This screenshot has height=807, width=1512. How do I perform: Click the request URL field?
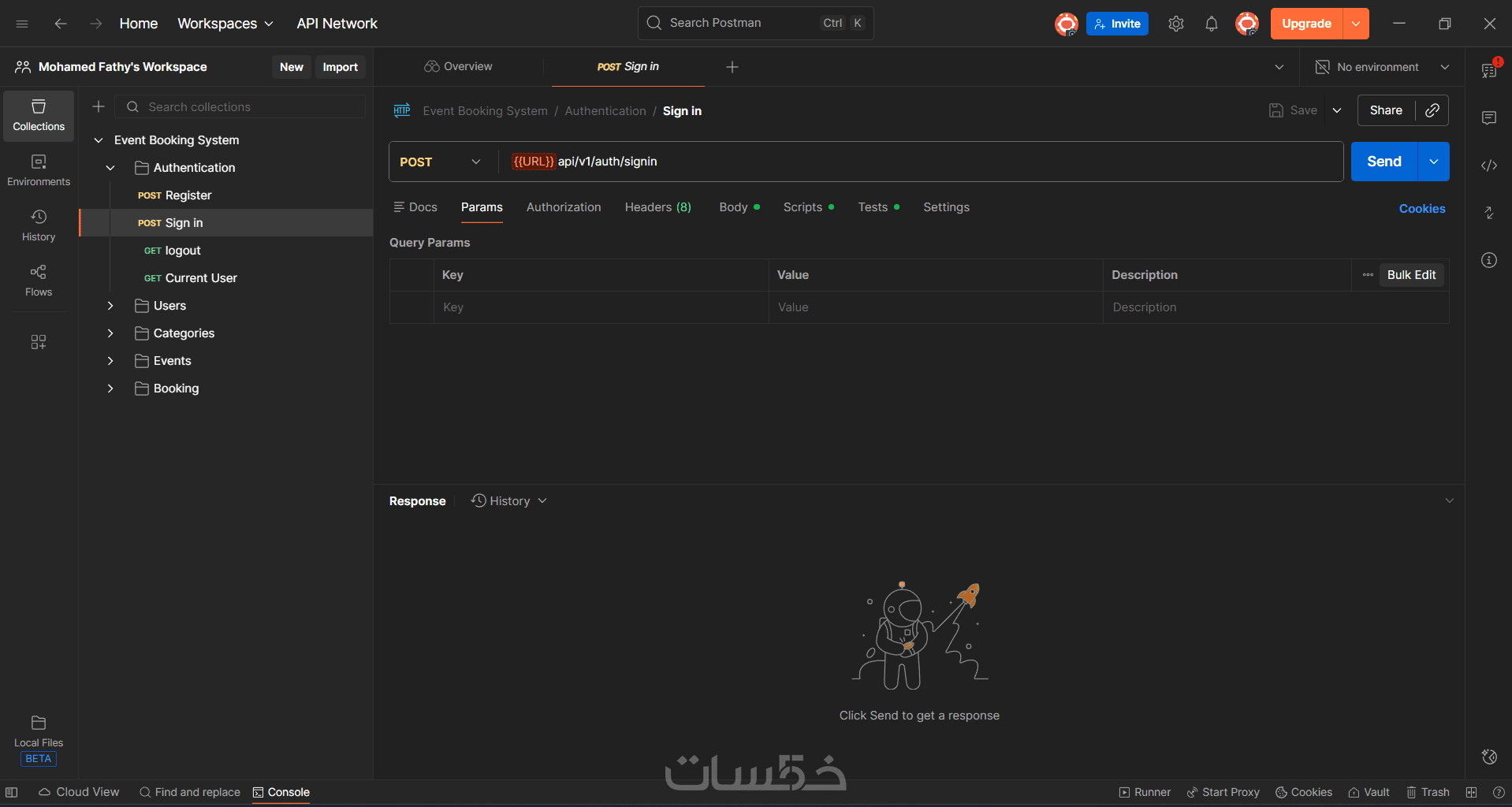(920, 162)
